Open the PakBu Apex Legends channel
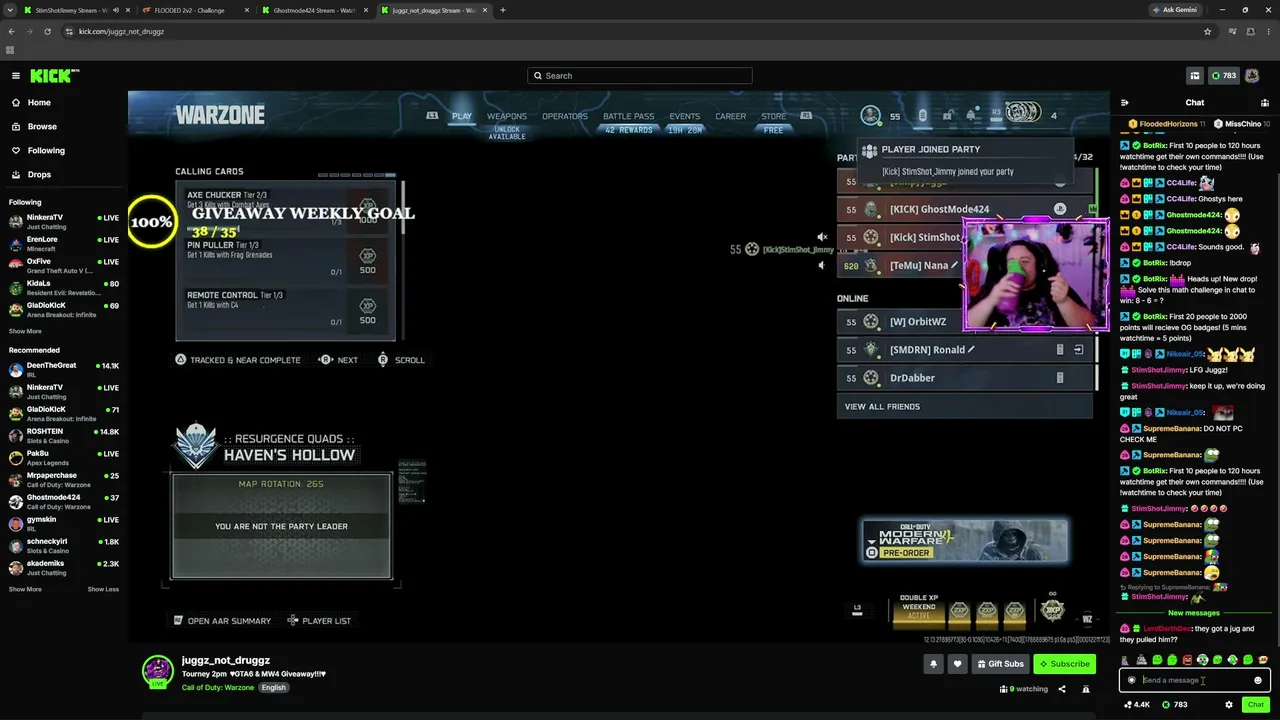The image size is (1280, 720). click(63, 458)
